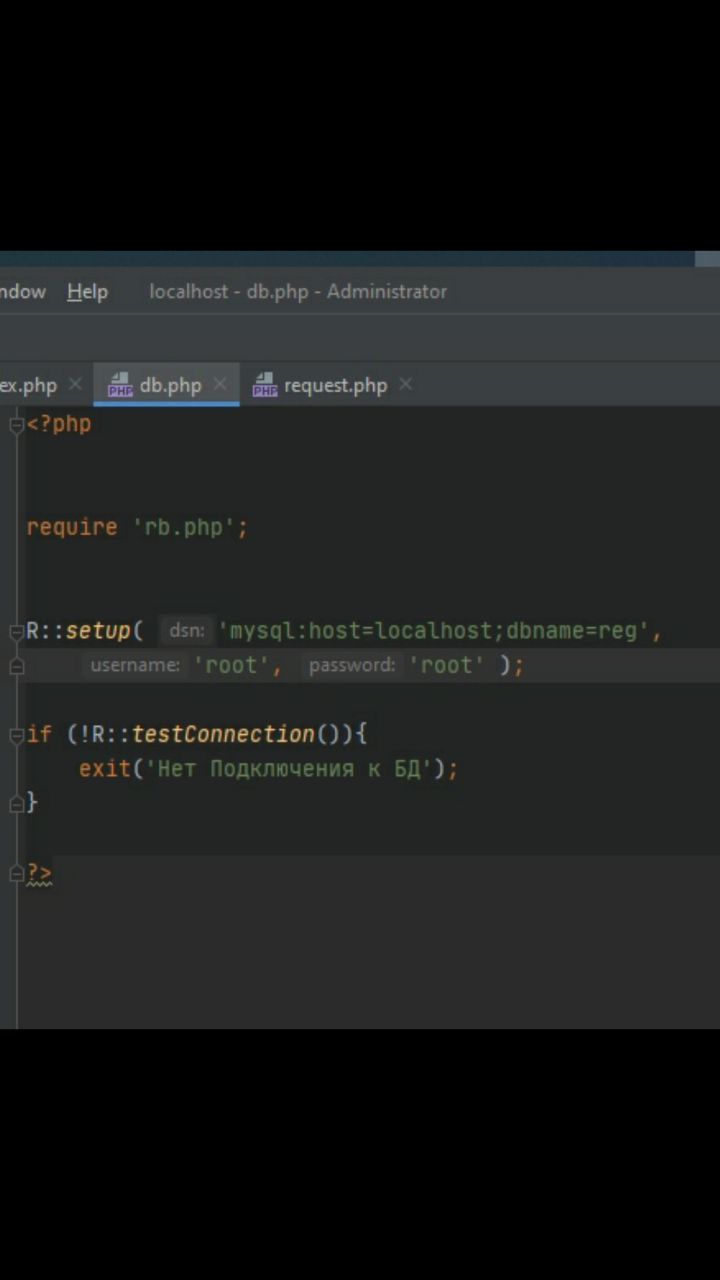Collapse the code fold at <?php line
720x1280 pixels.
click(16, 425)
